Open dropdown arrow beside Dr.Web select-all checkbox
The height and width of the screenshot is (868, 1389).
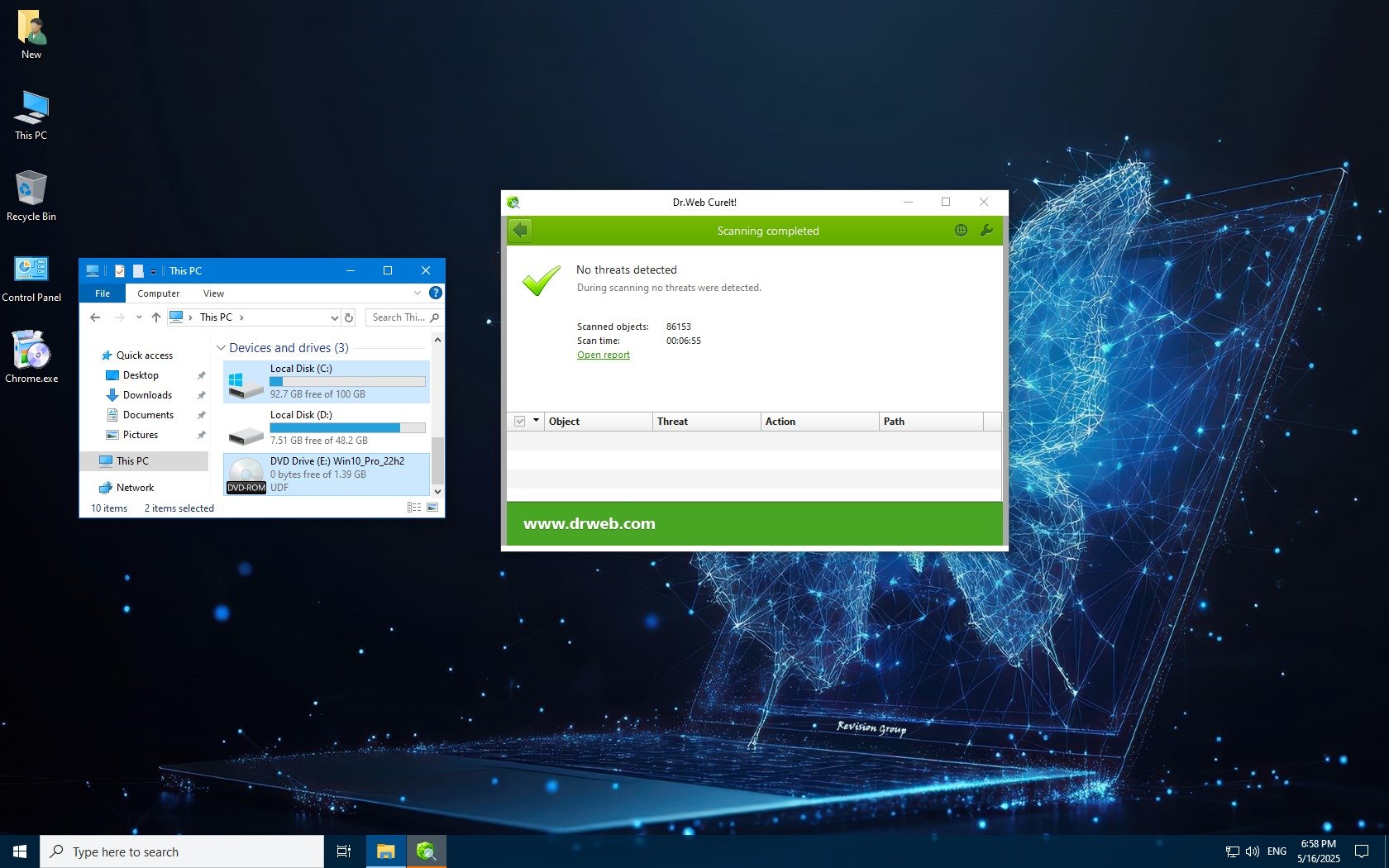[x=536, y=421]
